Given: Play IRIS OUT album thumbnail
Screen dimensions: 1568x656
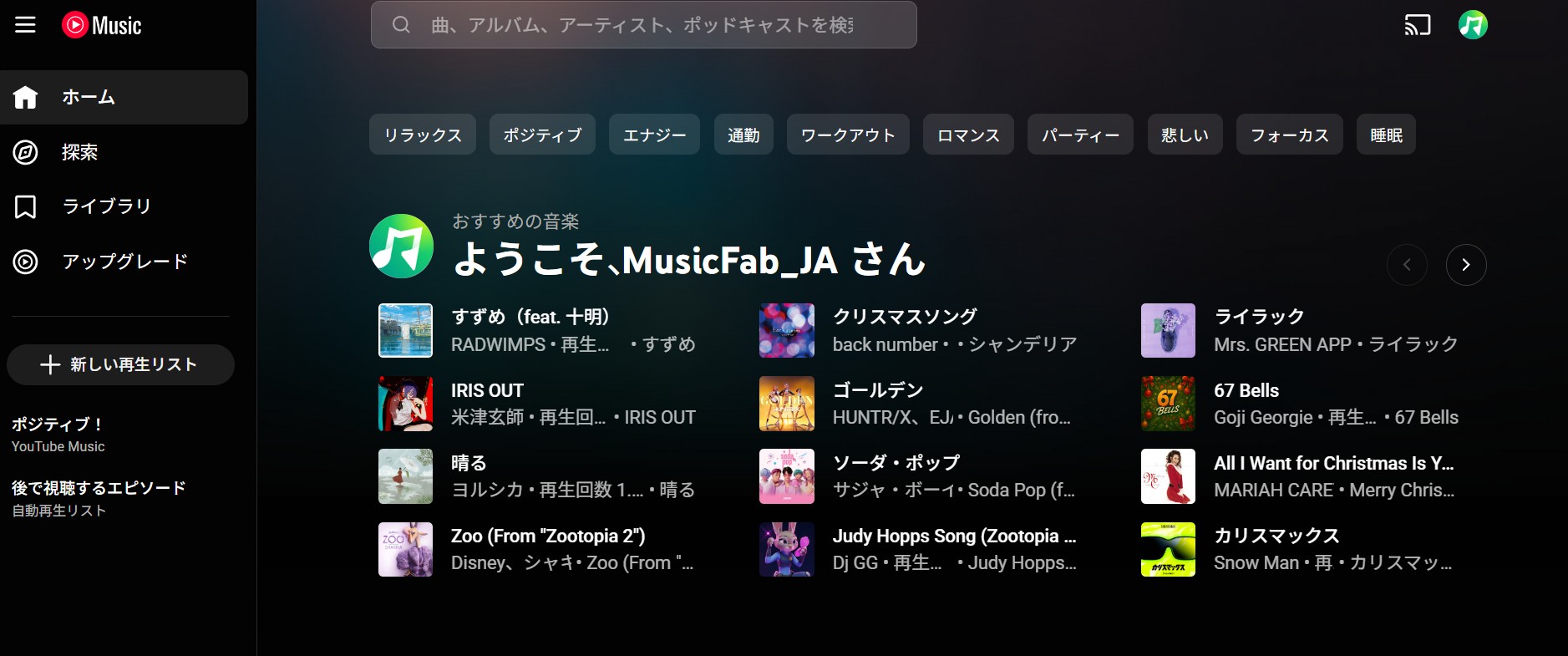Looking at the screenshot, I should click(x=405, y=404).
